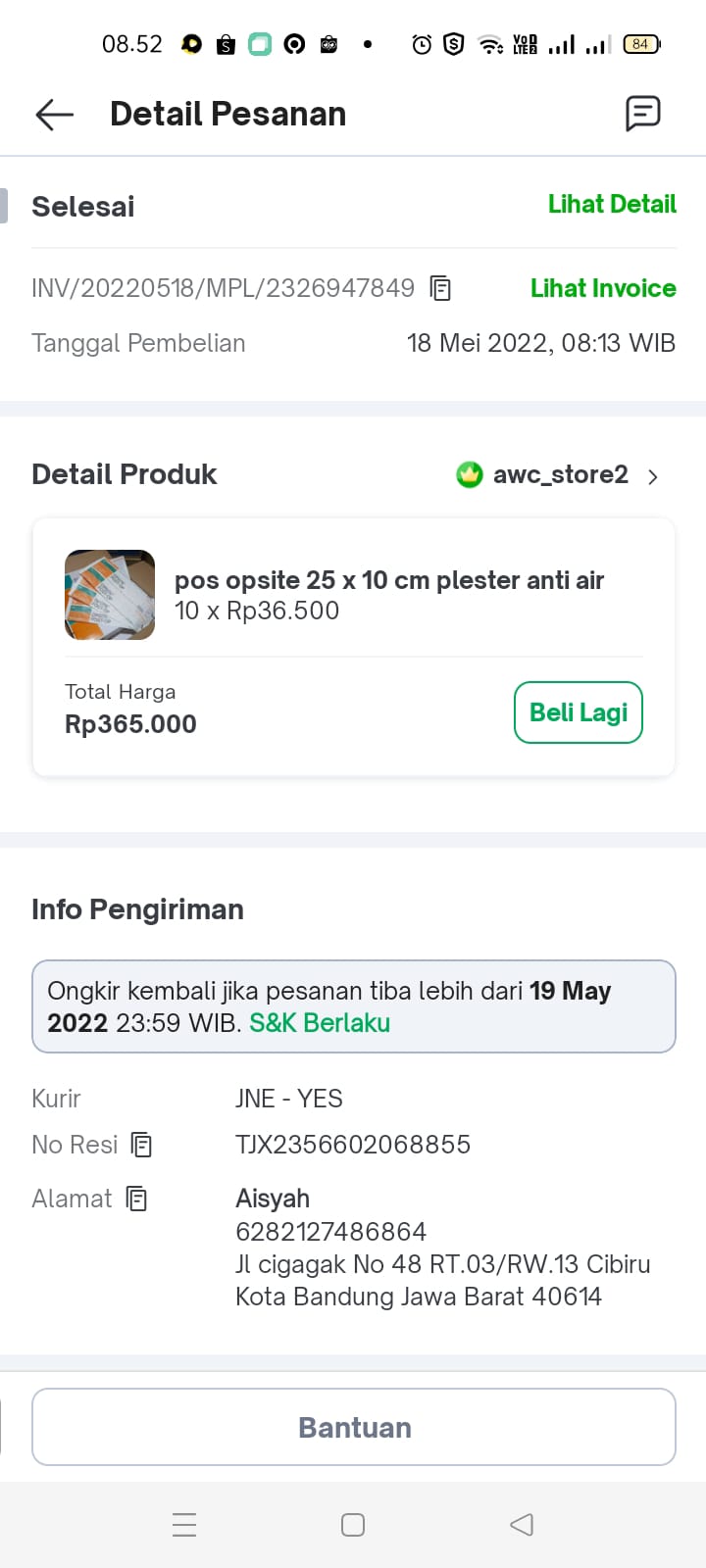This screenshot has width=706, height=1568.
Task: Open the chat message icon
Action: (x=642, y=114)
